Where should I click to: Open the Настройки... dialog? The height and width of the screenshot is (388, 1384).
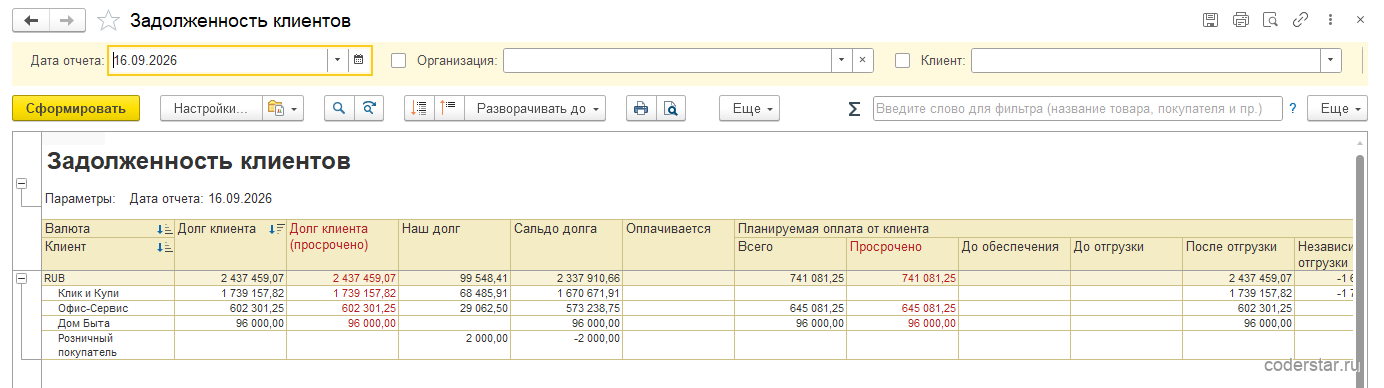(x=211, y=108)
